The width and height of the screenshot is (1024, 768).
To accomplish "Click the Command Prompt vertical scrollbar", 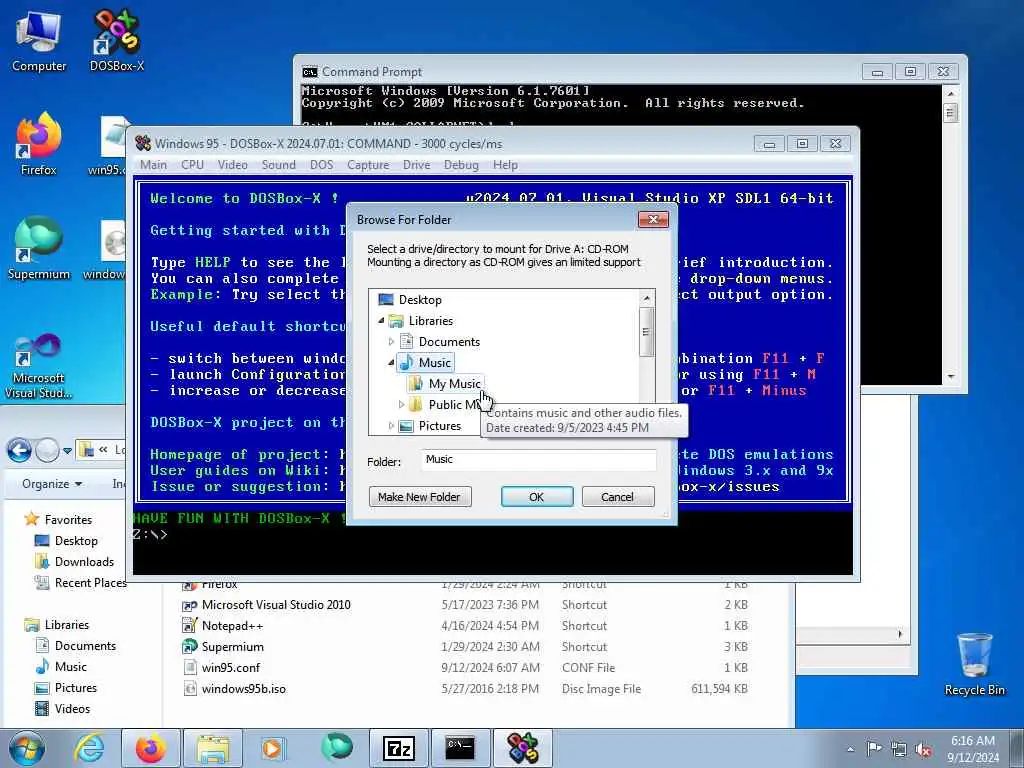I will click(x=951, y=235).
